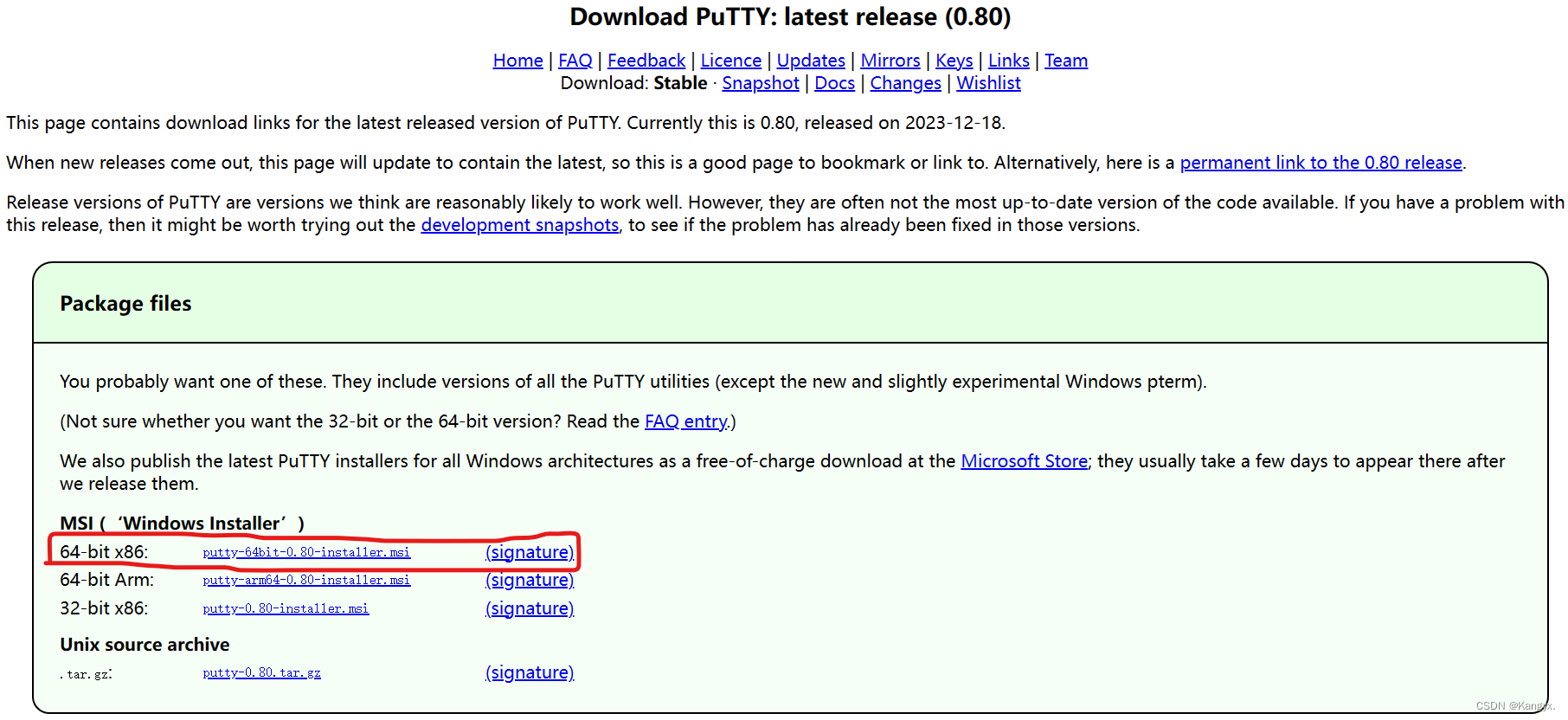Screen dimensions: 1568x720
Task: Click the 'Package files' heading
Action: pyautogui.click(x=125, y=304)
